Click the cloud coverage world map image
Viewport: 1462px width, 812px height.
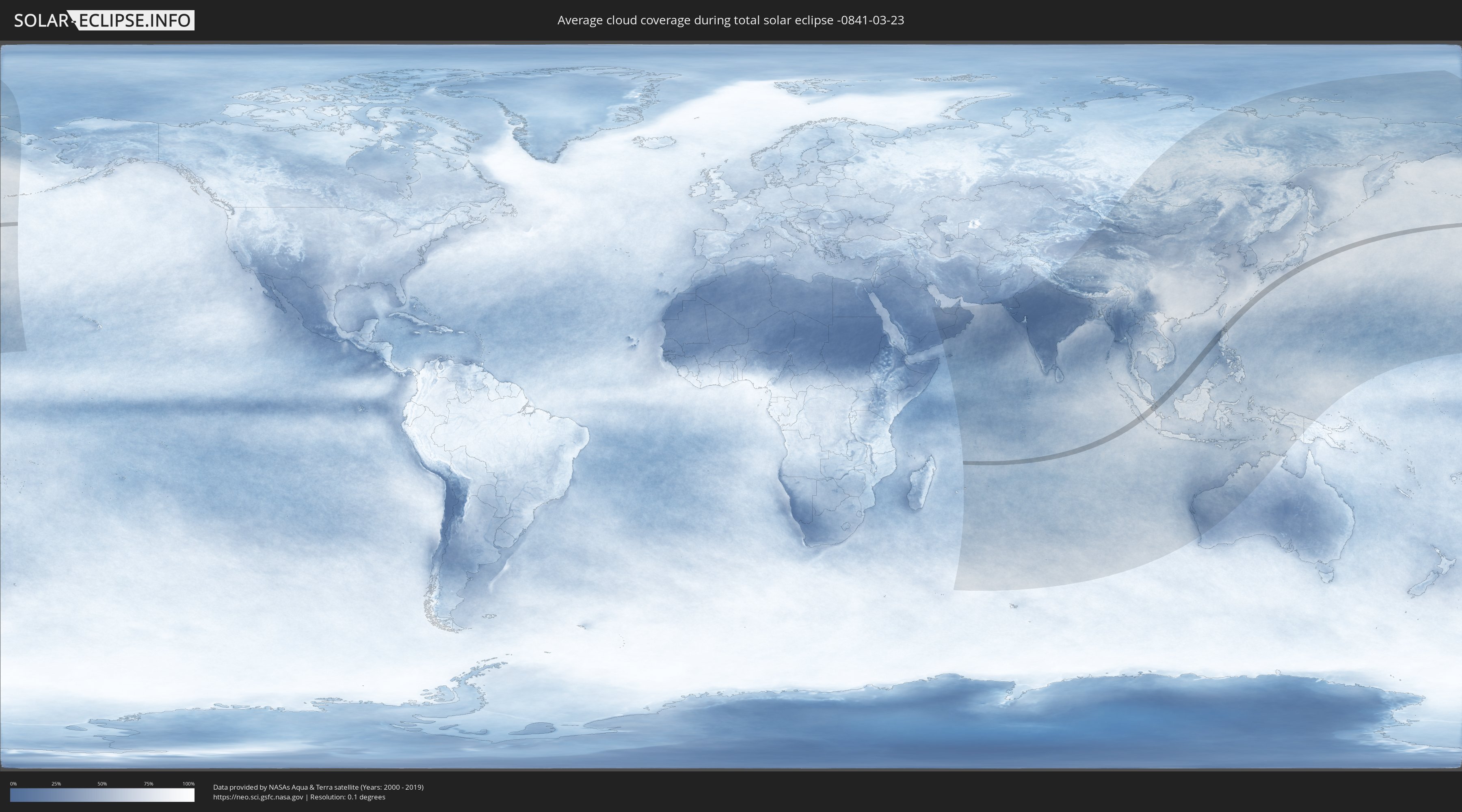(x=731, y=407)
